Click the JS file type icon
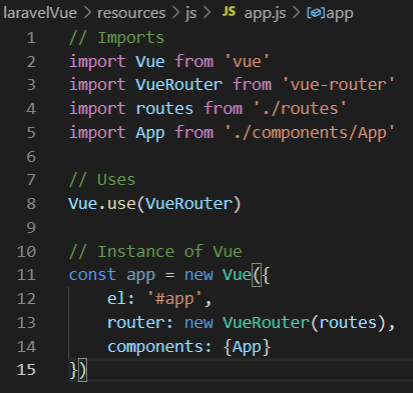The image size is (413, 393). (x=229, y=12)
